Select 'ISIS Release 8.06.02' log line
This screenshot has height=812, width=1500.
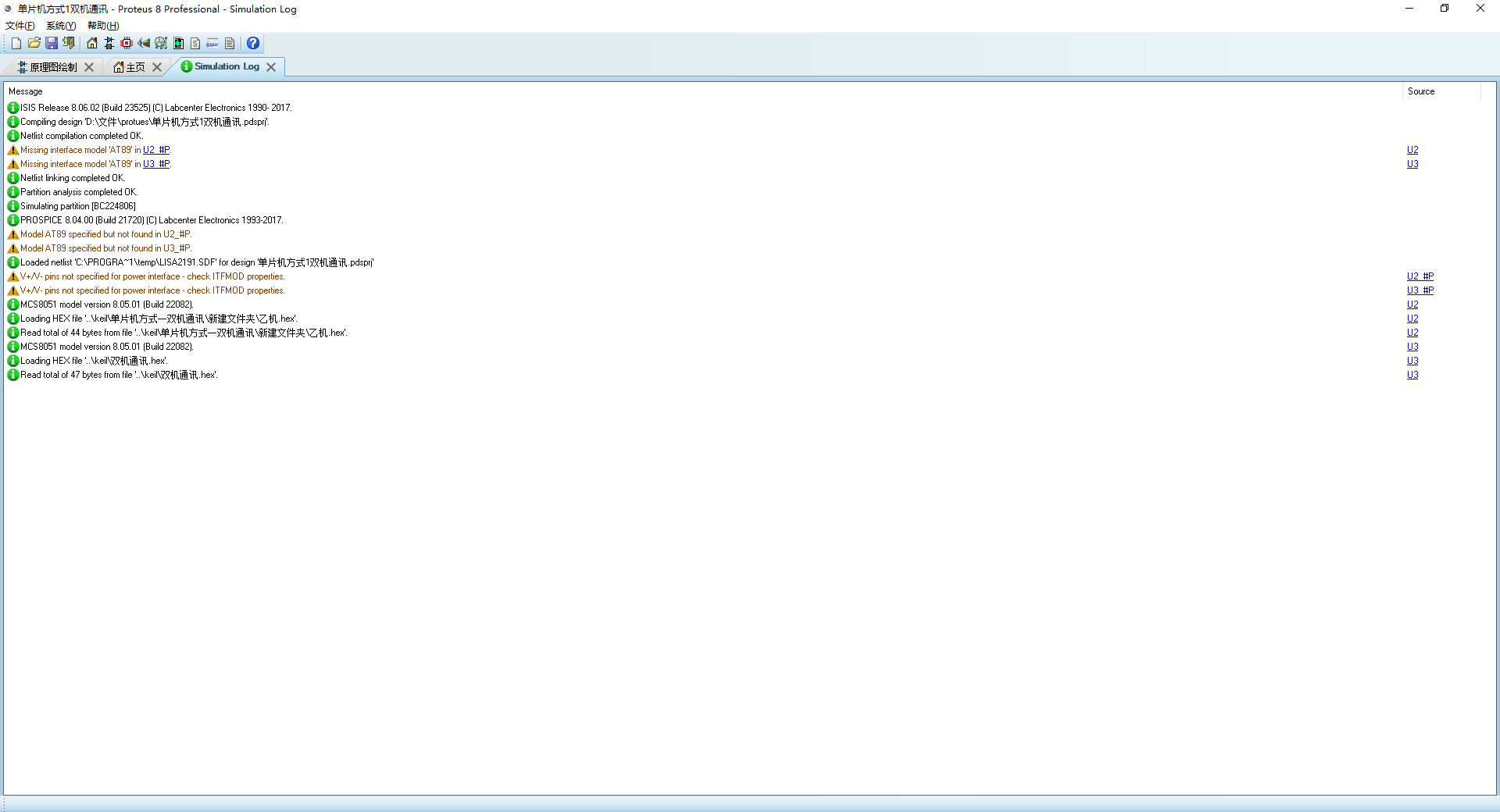[156, 108]
